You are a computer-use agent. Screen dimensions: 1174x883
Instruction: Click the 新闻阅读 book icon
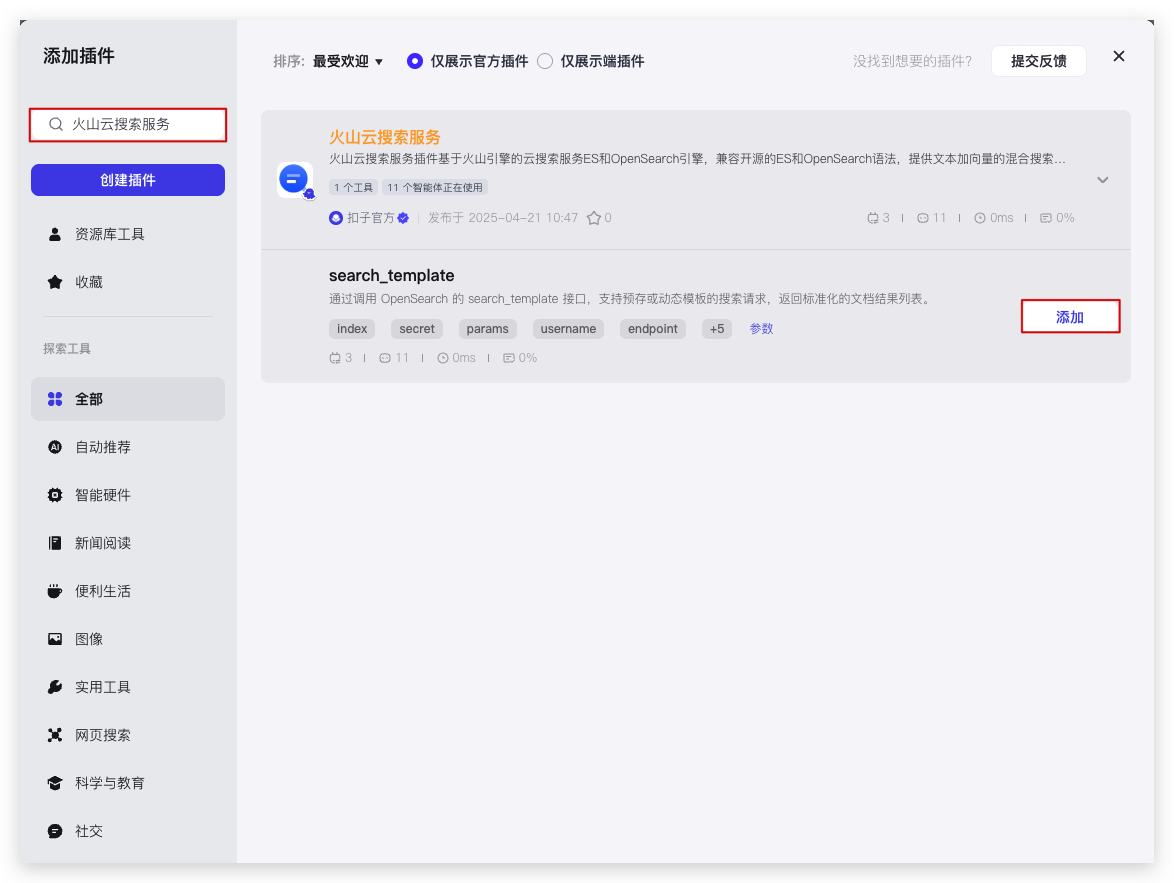[55, 543]
